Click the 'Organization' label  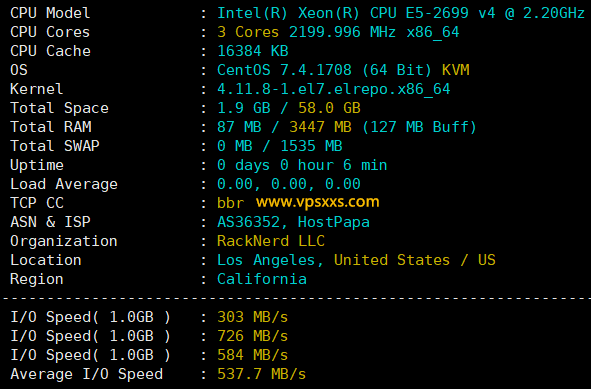[x=64, y=241]
